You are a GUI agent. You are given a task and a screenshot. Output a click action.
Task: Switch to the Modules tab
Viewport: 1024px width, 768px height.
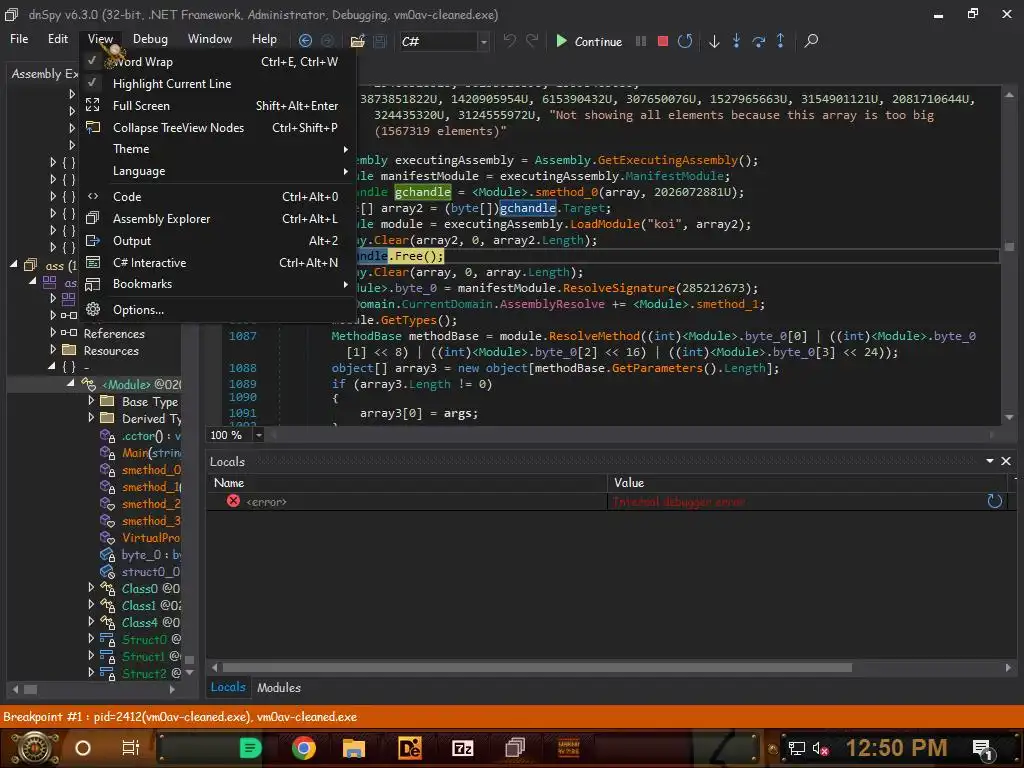[x=279, y=688]
